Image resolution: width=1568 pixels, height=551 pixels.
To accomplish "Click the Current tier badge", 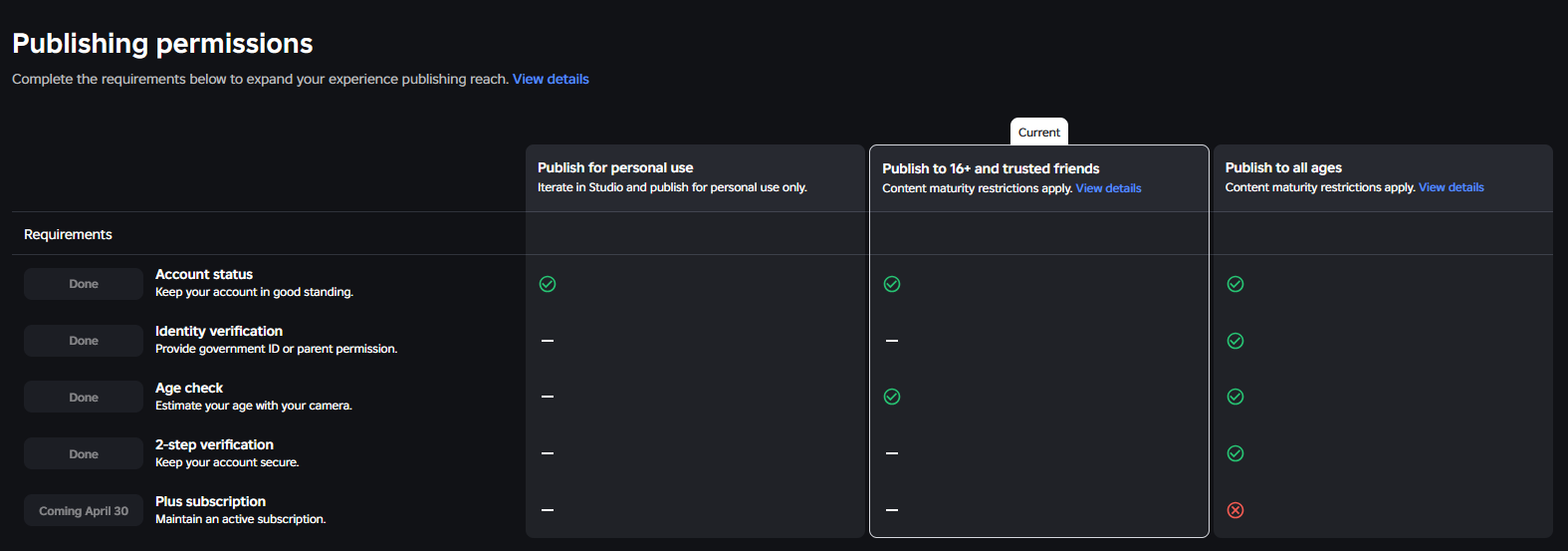I will (1039, 133).
